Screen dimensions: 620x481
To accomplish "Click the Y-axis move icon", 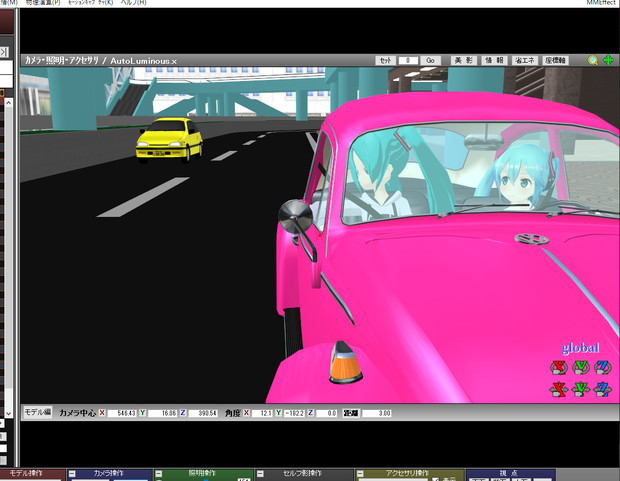I will point(580,389).
